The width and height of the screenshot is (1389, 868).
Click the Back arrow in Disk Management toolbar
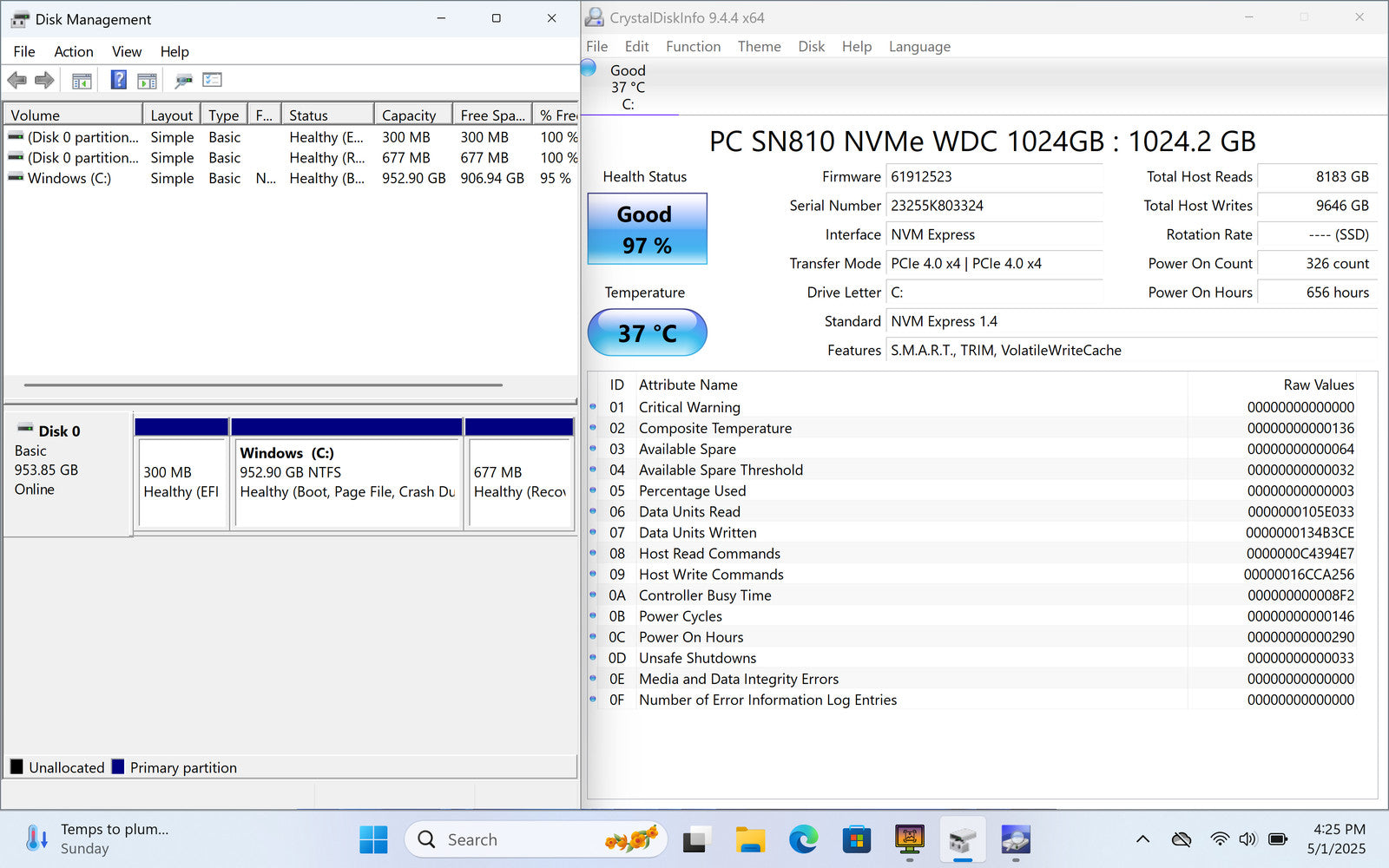tap(16, 81)
